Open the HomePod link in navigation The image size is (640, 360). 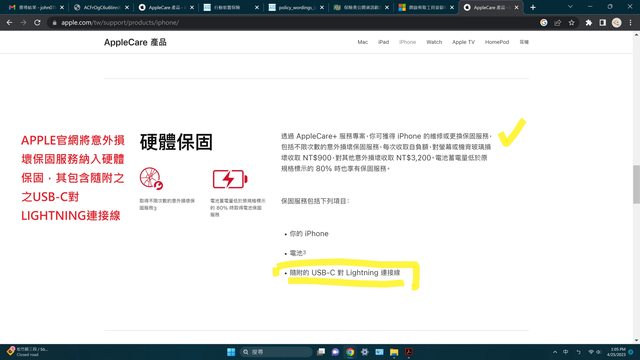pyautogui.click(x=497, y=42)
